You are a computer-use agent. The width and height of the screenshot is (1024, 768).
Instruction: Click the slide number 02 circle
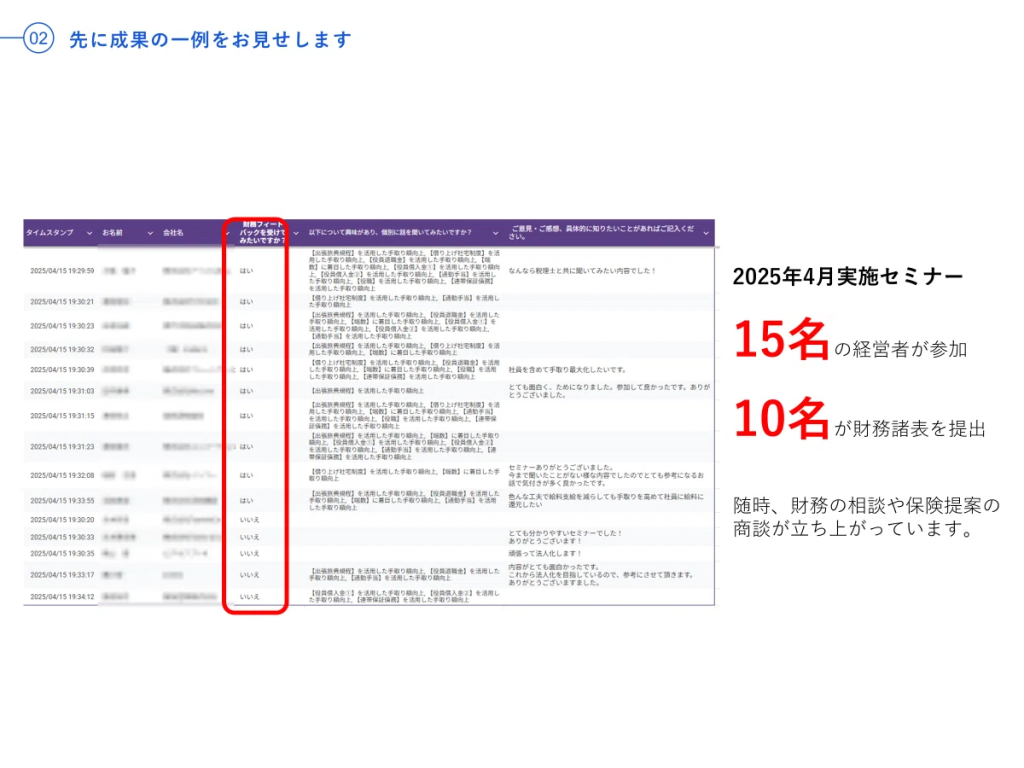click(x=39, y=38)
